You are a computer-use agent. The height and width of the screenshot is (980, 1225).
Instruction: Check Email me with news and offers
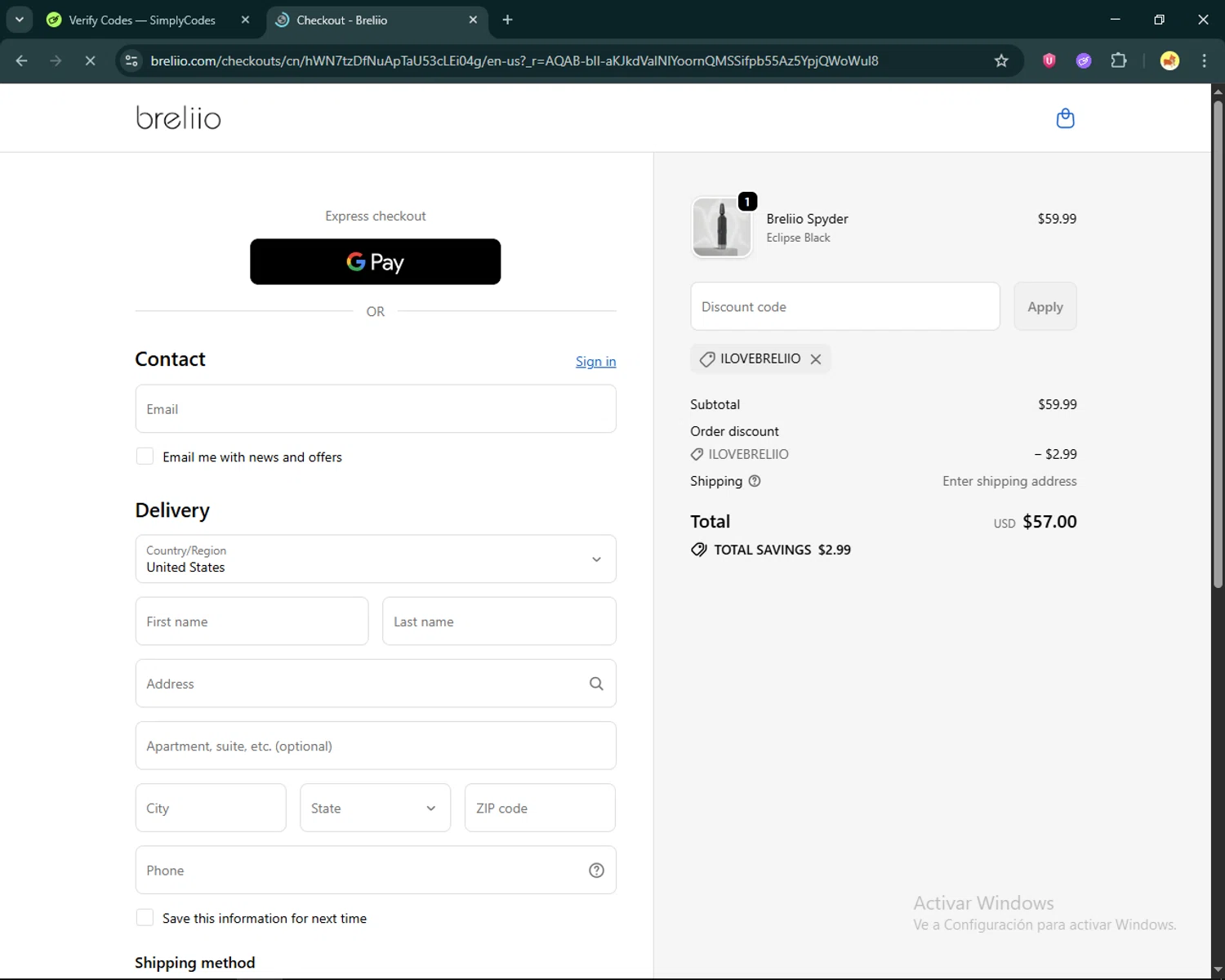145,457
